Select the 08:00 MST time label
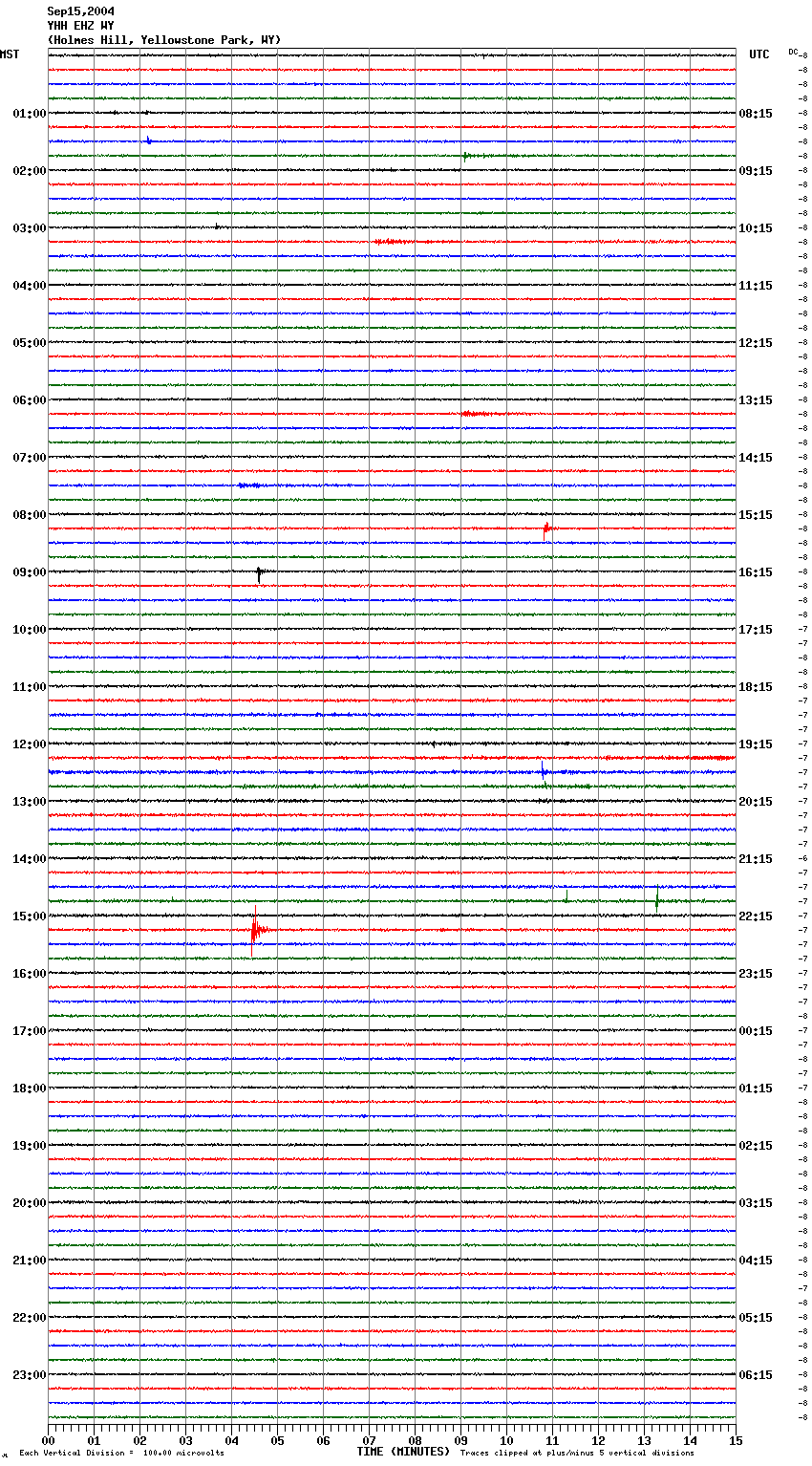The image size is (812, 1466). [x=30, y=515]
